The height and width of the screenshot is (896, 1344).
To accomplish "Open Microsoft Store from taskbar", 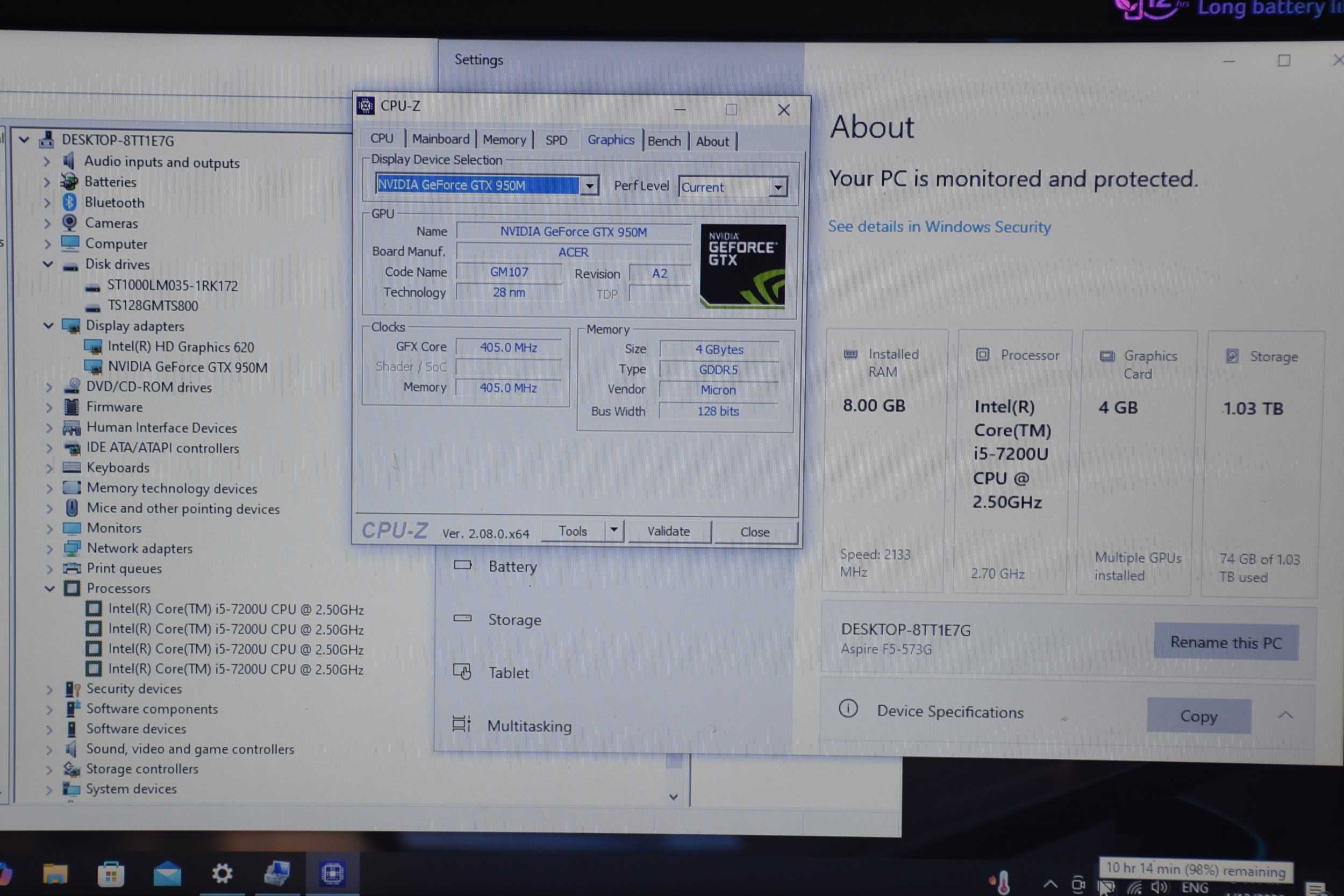I will tap(111, 875).
